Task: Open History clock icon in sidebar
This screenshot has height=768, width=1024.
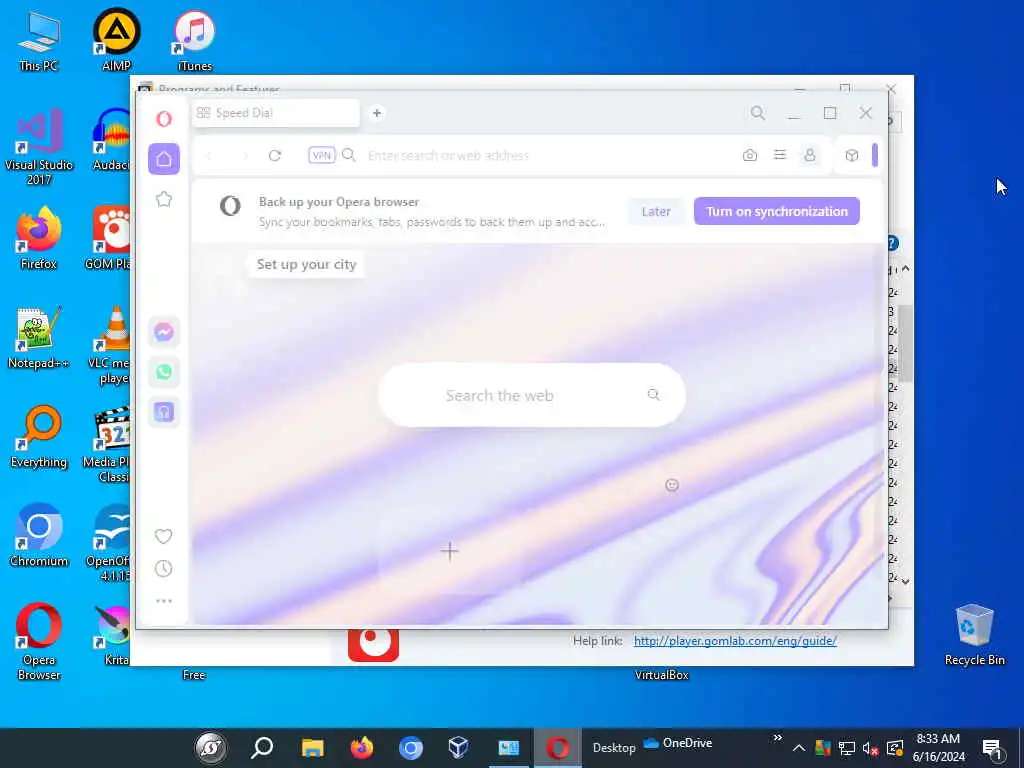Action: click(163, 569)
